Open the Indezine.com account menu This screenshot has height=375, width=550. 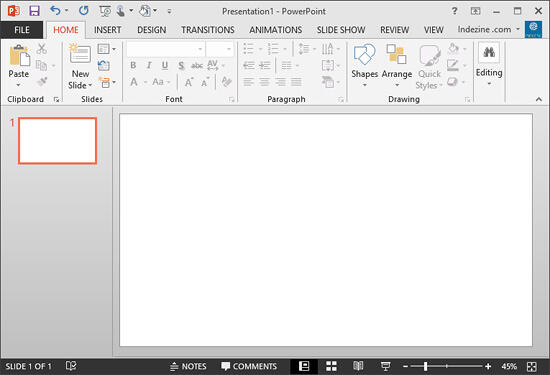point(489,29)
